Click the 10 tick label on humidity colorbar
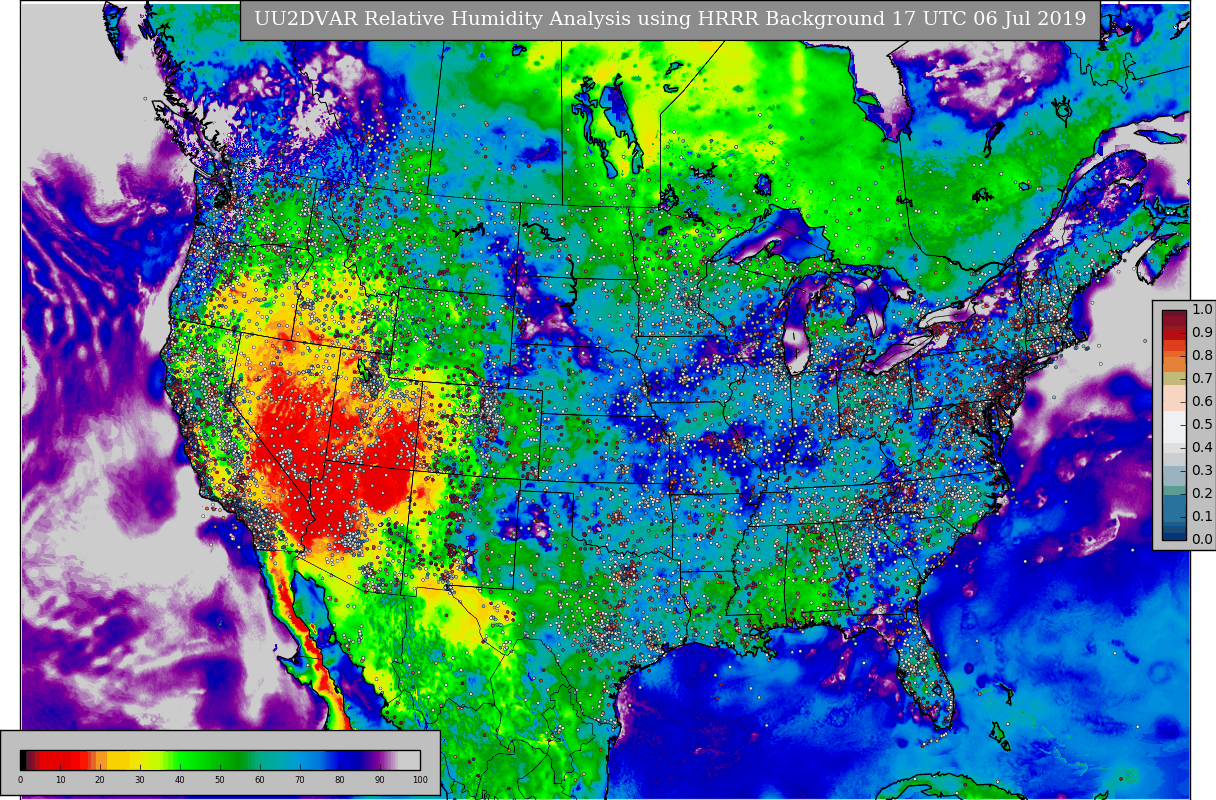Viewport: 1216px width, 800px height. (60, 779)
